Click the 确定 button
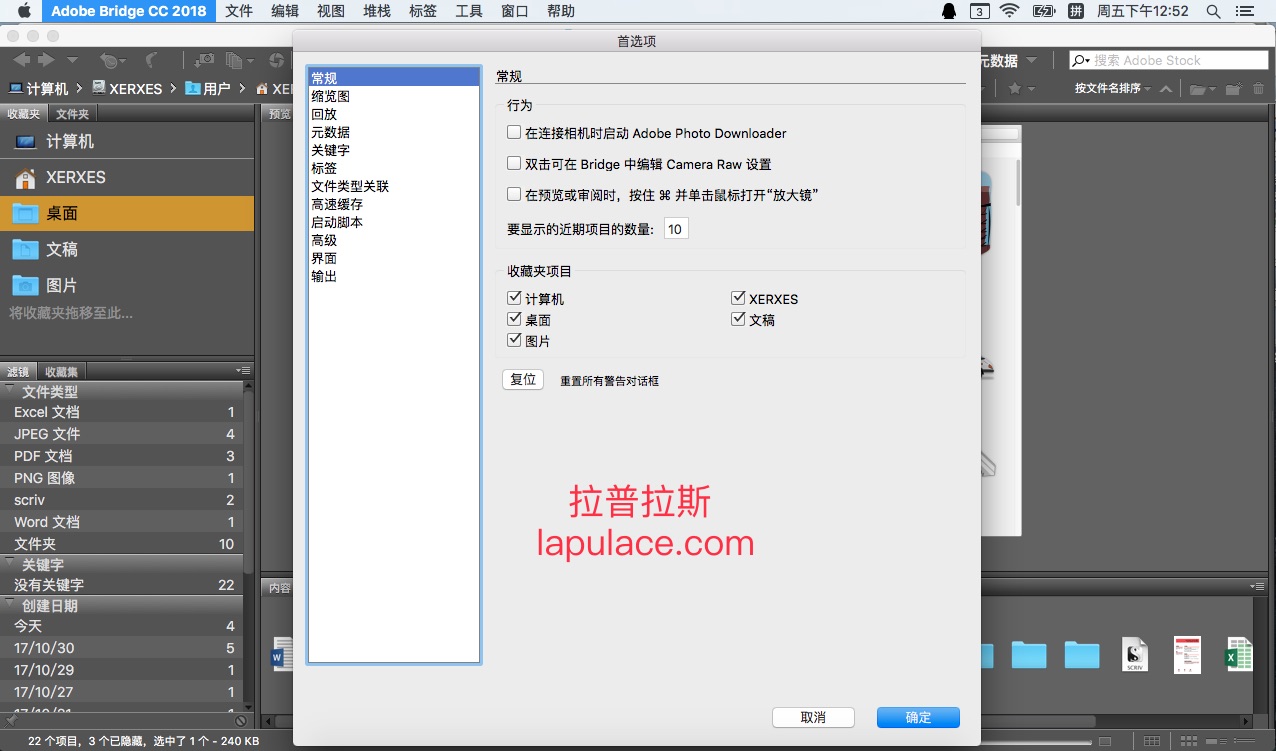 click(x=918, y=717)
